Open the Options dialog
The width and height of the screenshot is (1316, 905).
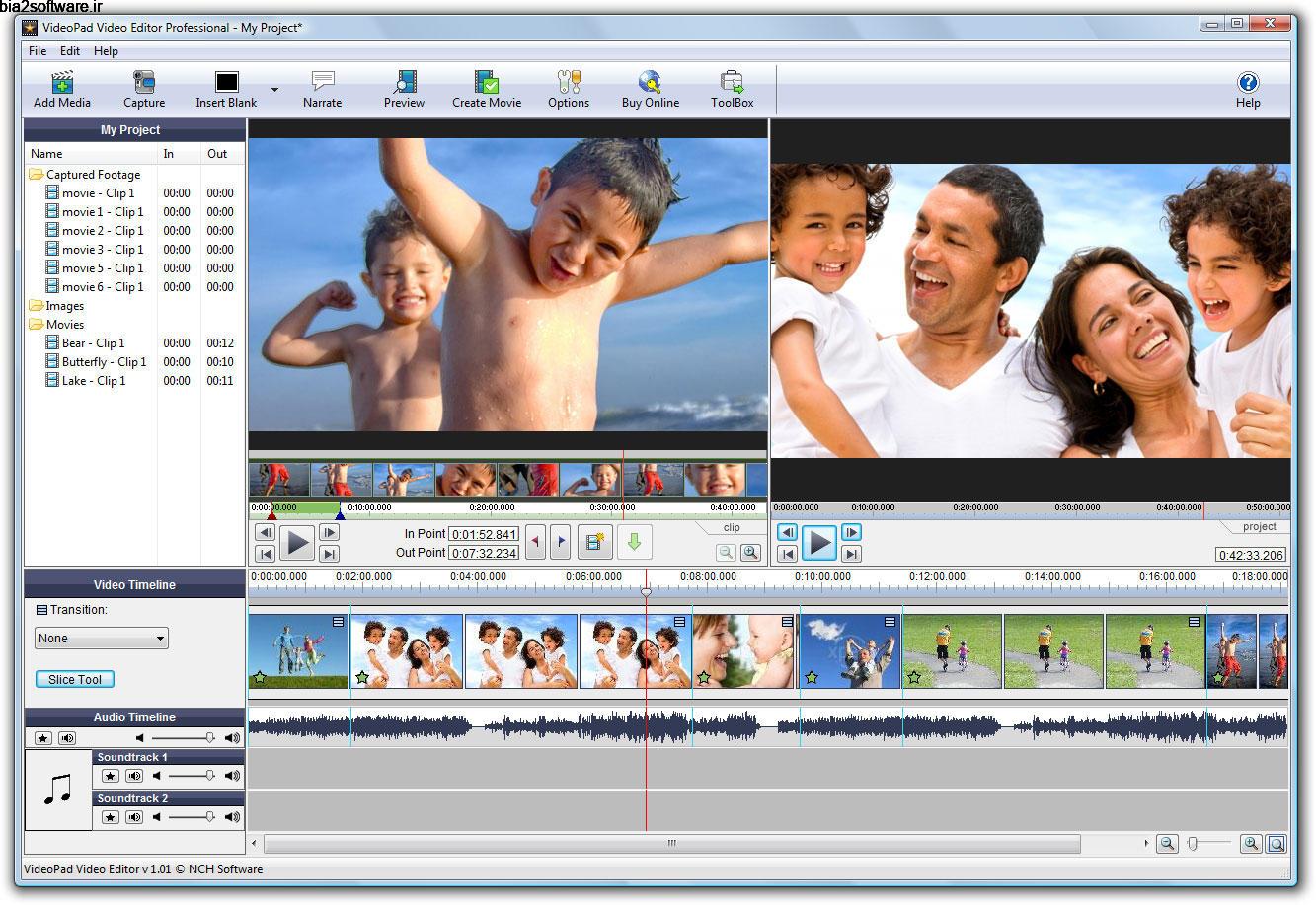pos(568,89)
